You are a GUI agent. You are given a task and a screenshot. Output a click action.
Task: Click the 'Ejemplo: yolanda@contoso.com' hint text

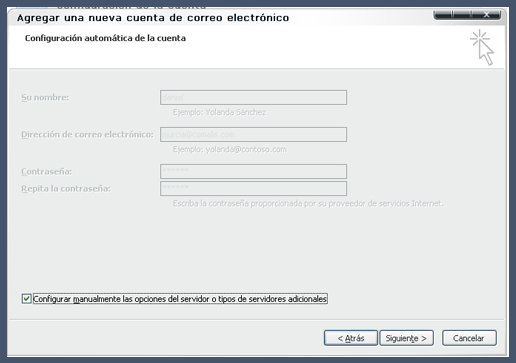coord(229,149)
